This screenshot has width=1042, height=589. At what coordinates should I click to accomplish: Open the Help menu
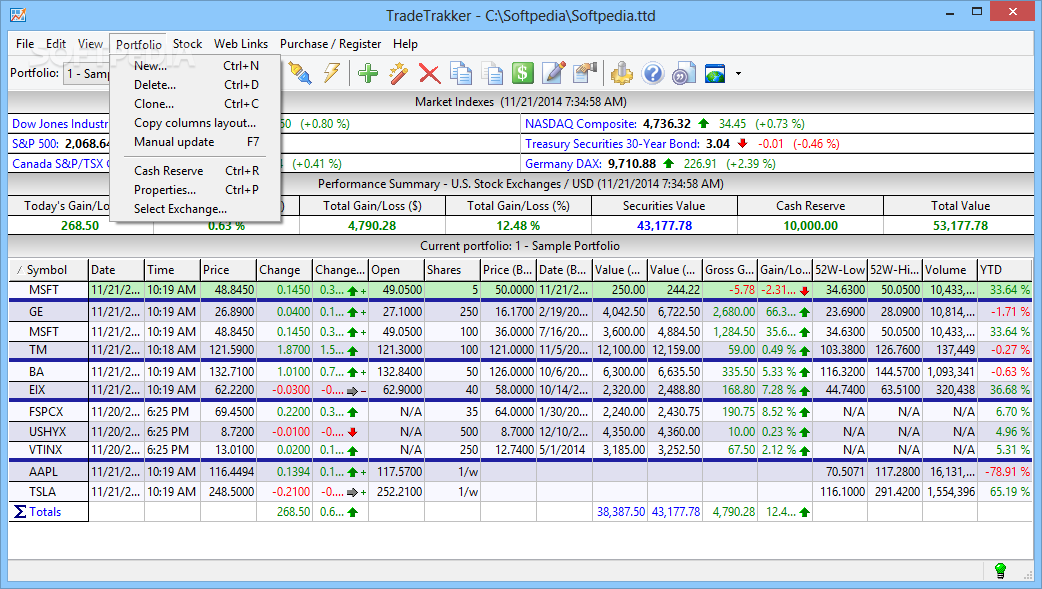point(405,44)
